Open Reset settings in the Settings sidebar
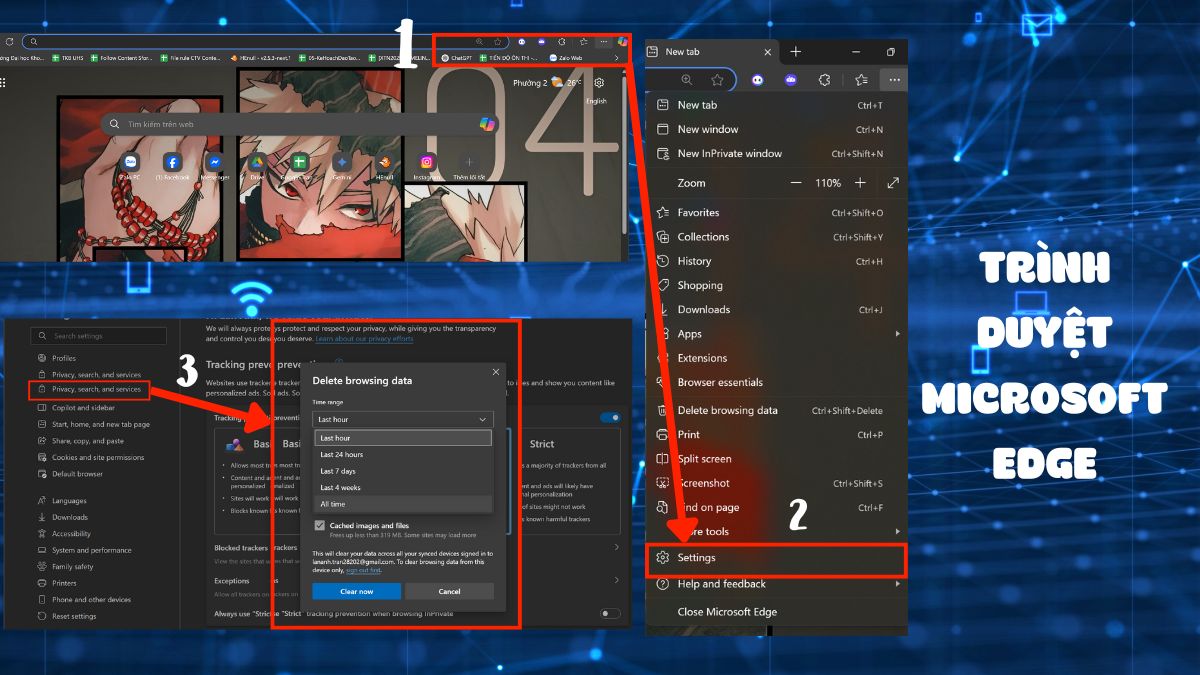The height and width of the screenshot is (675, 1200). 66,616
